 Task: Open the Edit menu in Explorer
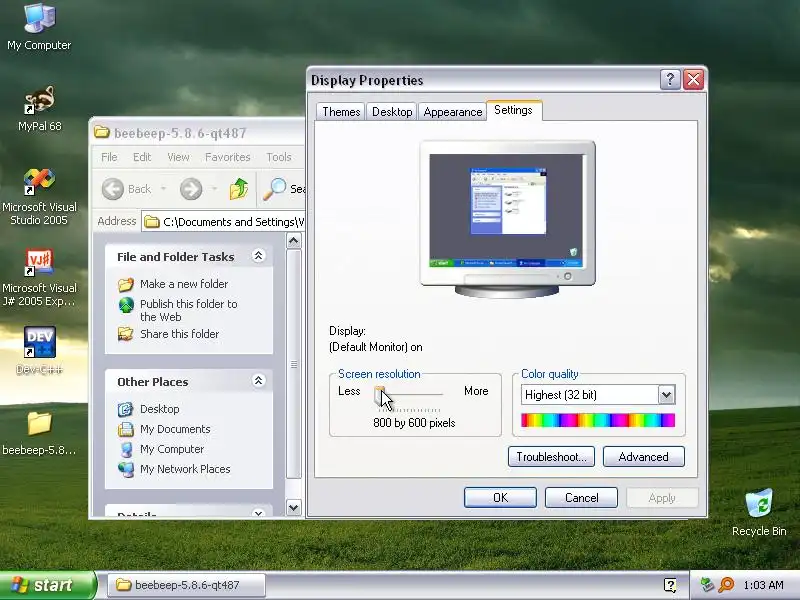(x=142, y=157)
